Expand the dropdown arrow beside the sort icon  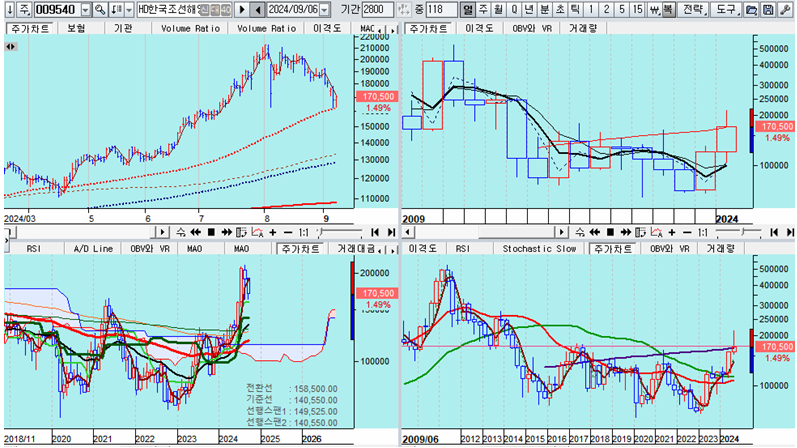point(129,9)
